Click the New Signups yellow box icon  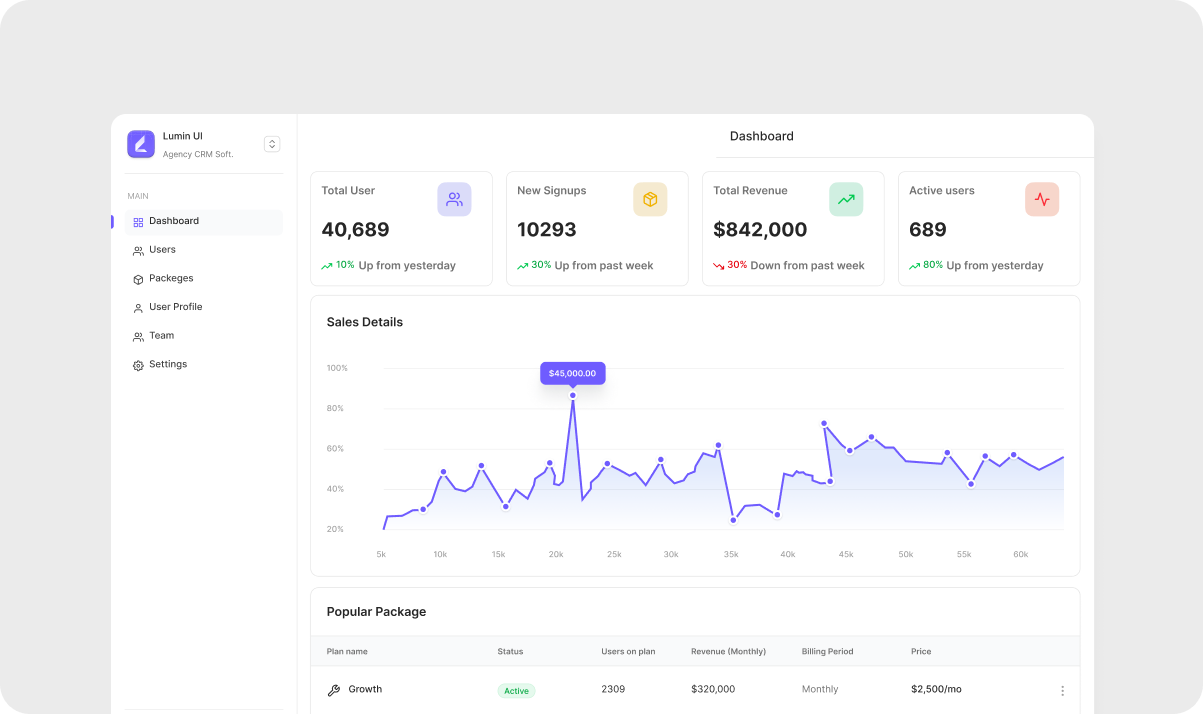650,199
